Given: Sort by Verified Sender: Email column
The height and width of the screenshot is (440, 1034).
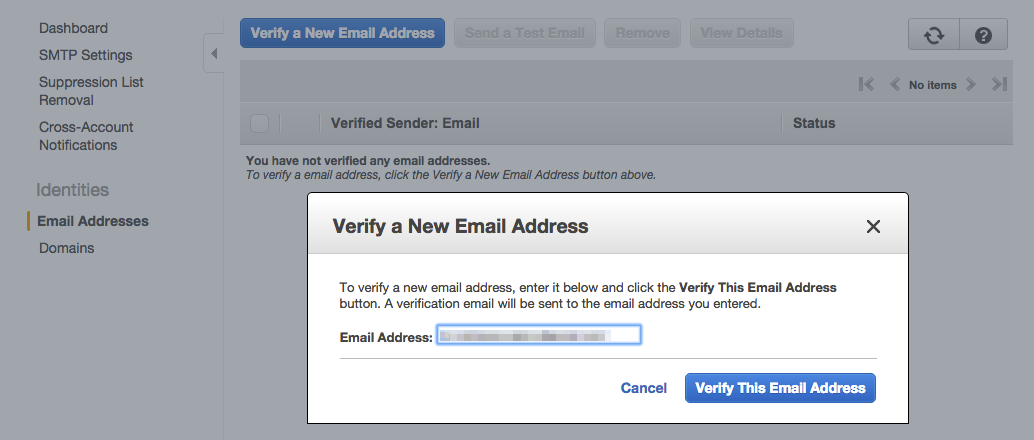Looking at the screenshot, I should 405,123.
